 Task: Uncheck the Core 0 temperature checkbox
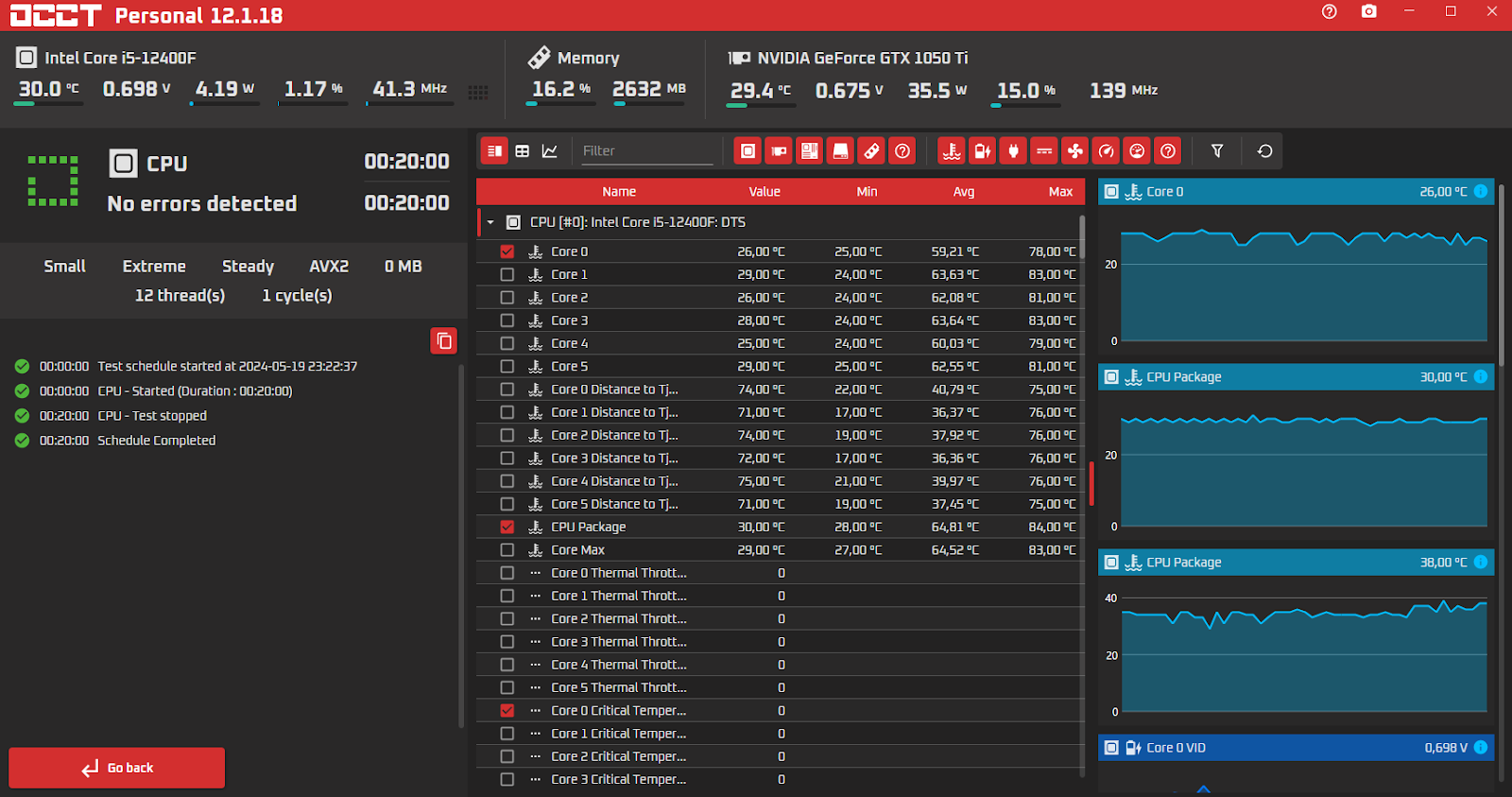click(507, 251)
